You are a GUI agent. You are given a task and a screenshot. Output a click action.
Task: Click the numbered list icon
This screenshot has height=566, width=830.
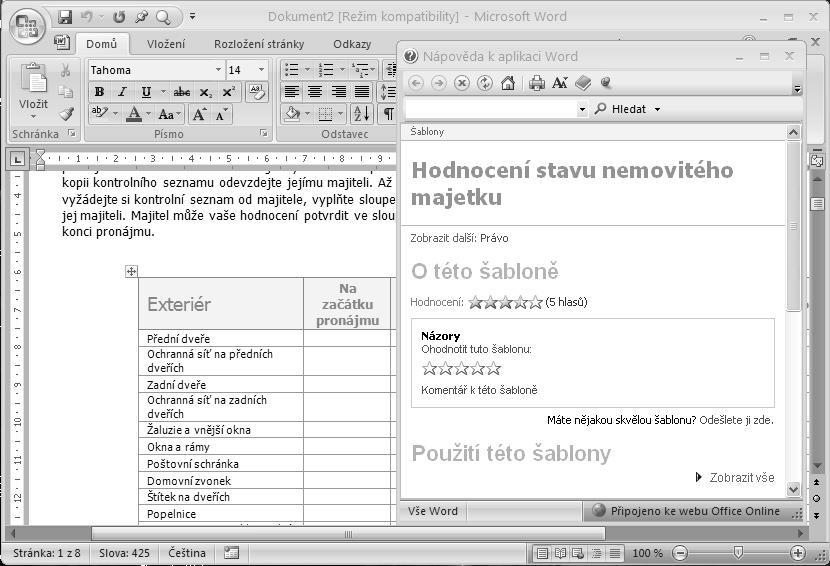coord(326,70)
